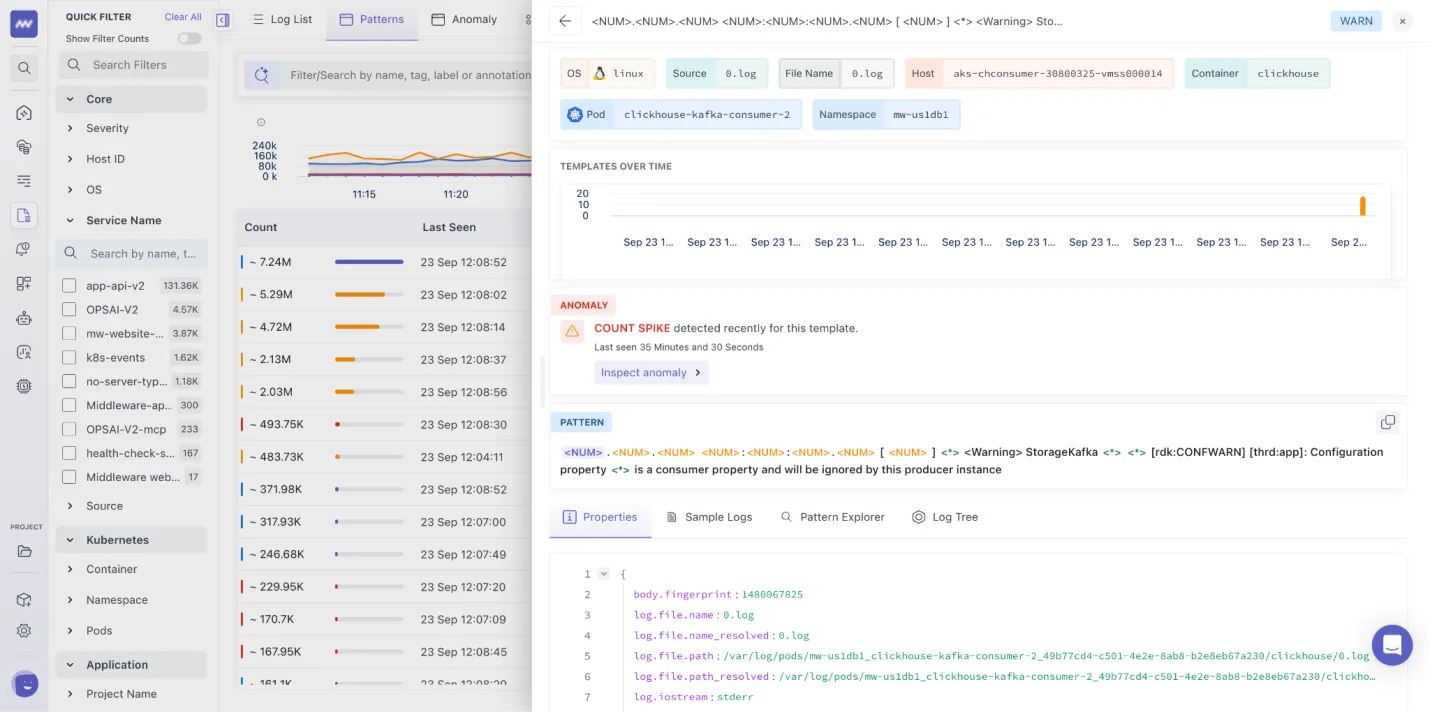Open the add-package icon above settings

tap(24, 600)
